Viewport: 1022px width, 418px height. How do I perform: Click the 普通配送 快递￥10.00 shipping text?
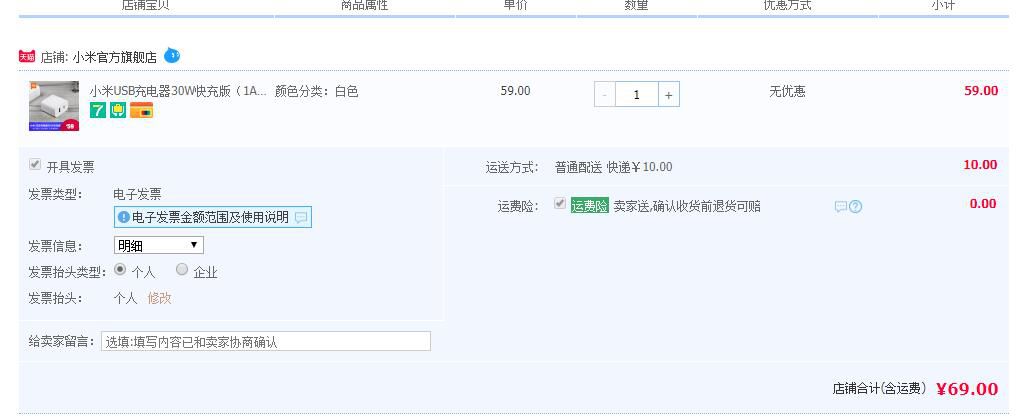point(613,168)
